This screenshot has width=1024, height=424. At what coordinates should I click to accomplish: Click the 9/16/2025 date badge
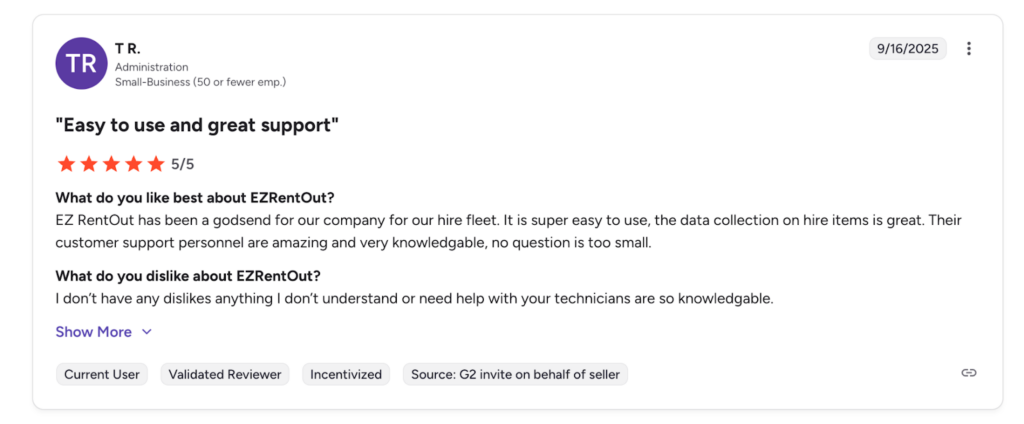pyautogui.click(x=908, y=49)
